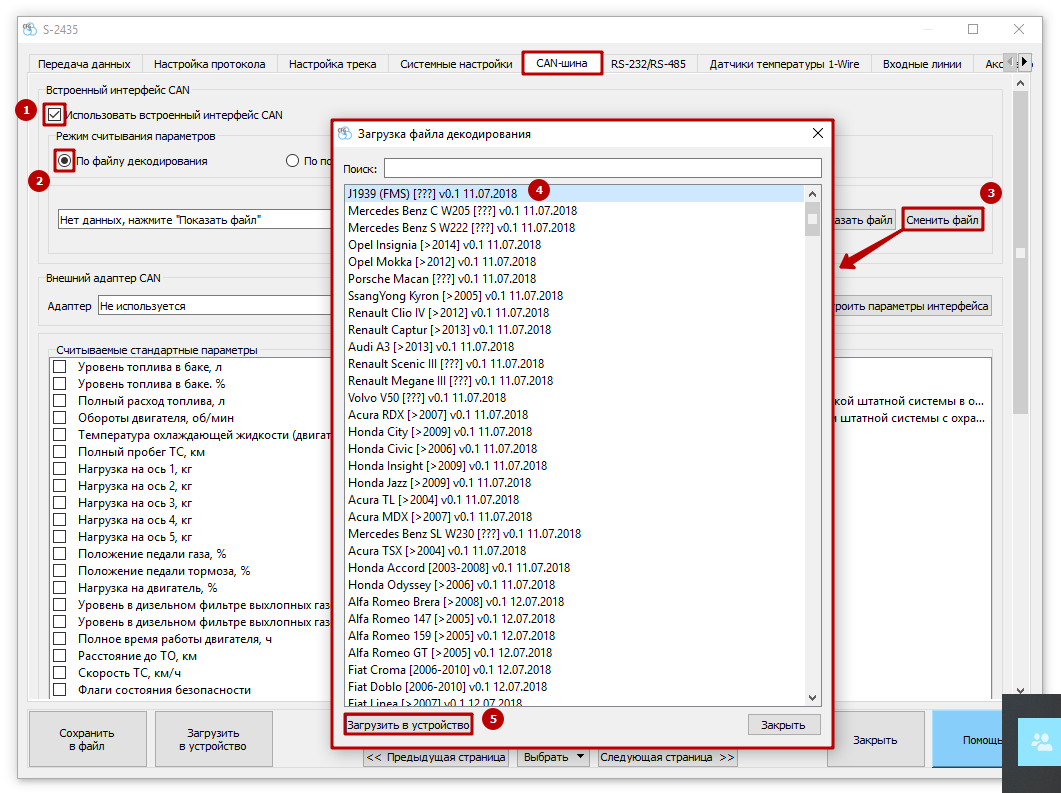Enable the 'Уровень топлива в баке, л' checkbox
Viewport: 1061px width, 793px height.
(x=60, y=367)
